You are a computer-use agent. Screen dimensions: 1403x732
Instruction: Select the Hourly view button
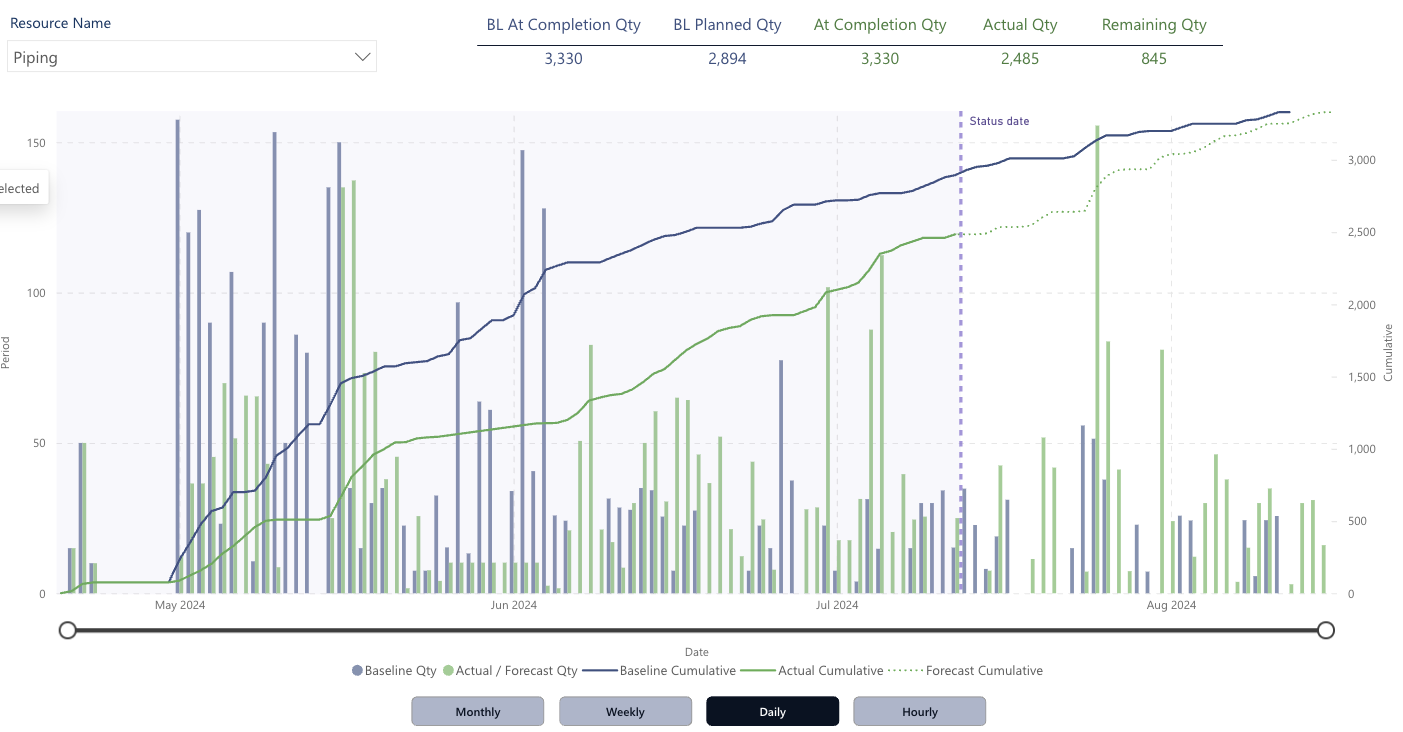(x=919, y=712)
